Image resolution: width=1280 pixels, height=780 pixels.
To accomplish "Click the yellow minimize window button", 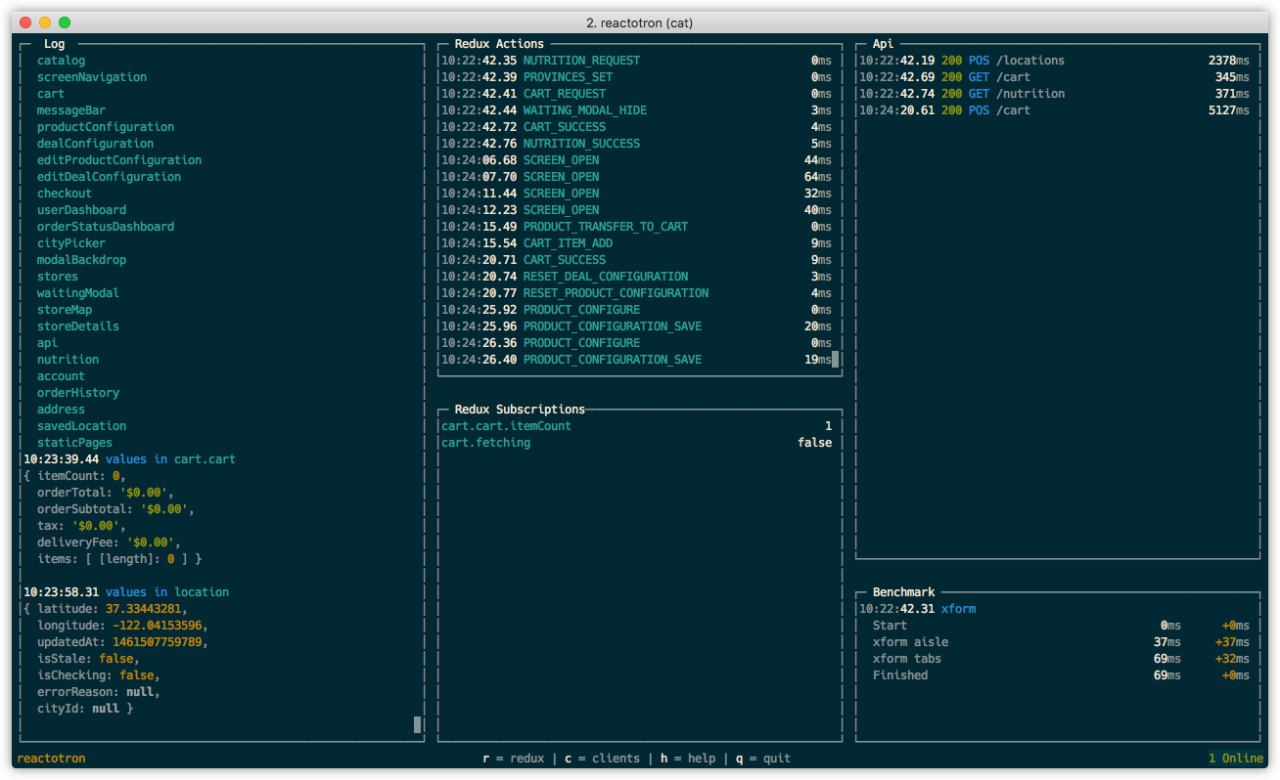I will [45, 21].
